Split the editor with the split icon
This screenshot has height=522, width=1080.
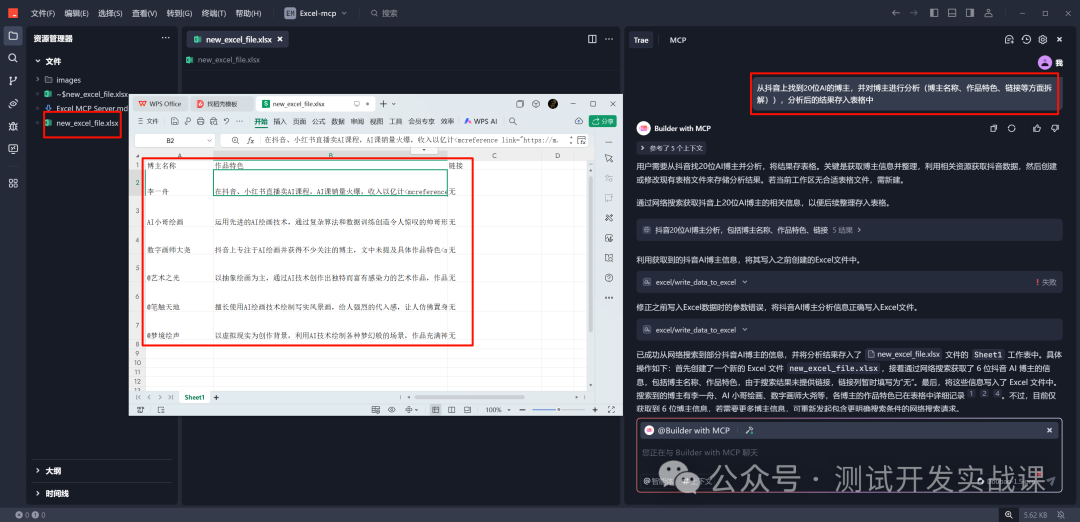[592, 39]
